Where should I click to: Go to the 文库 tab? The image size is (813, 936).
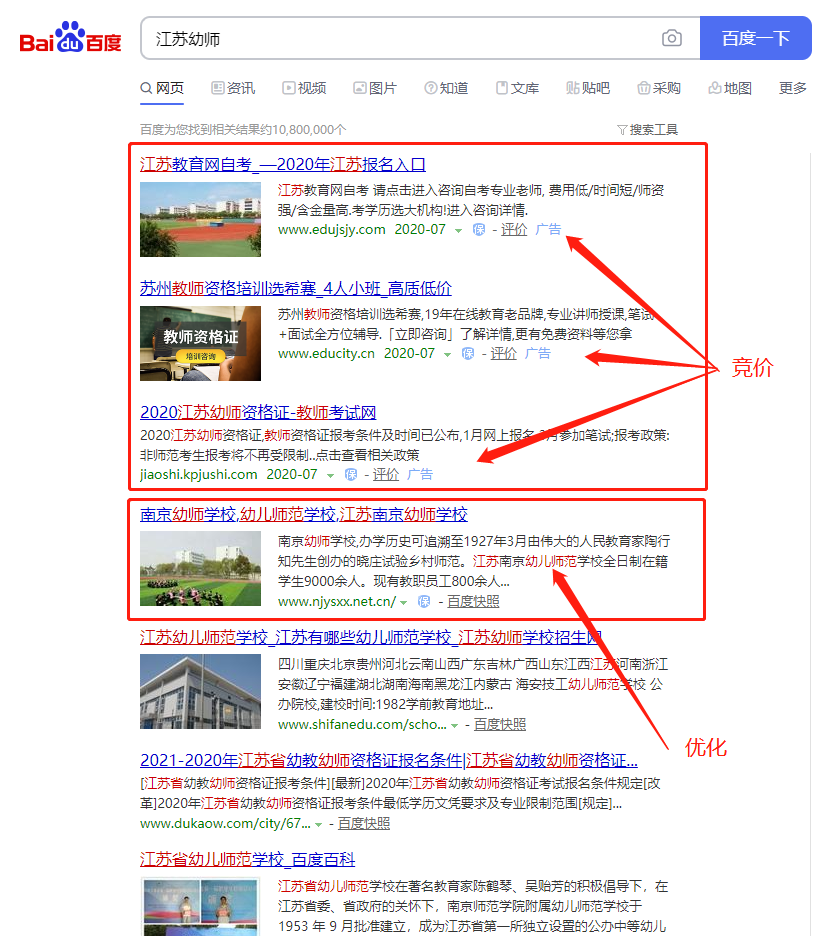[518, 88]
